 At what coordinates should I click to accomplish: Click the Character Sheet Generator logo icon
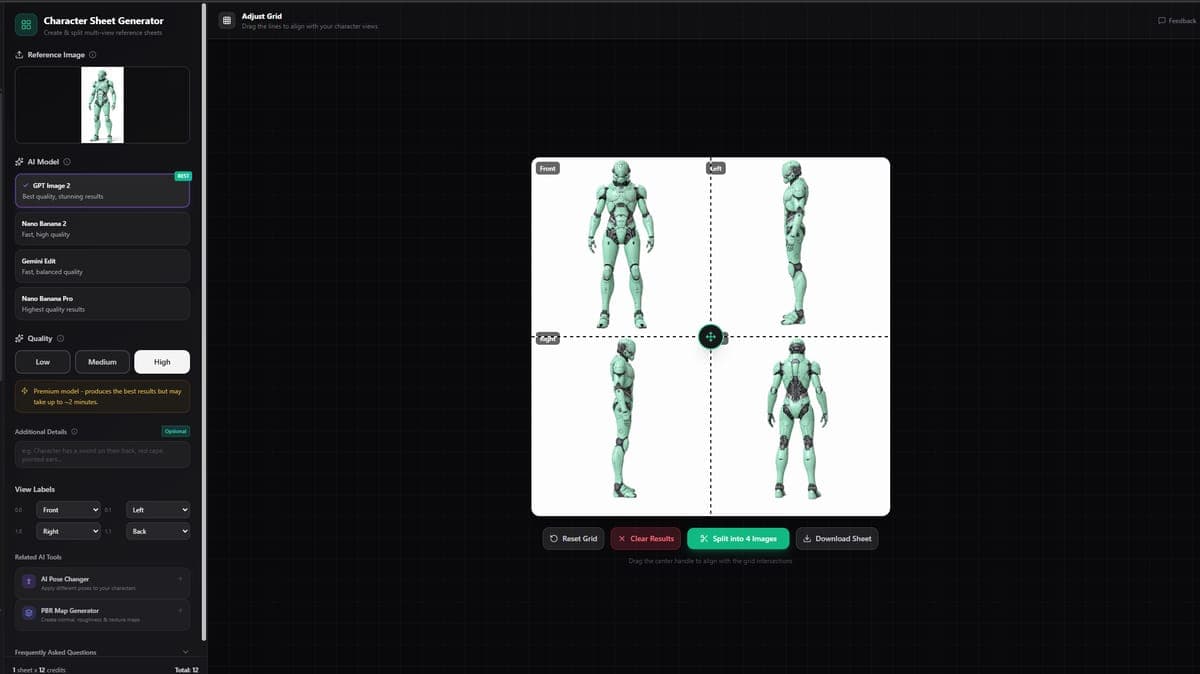coord(26,24)
